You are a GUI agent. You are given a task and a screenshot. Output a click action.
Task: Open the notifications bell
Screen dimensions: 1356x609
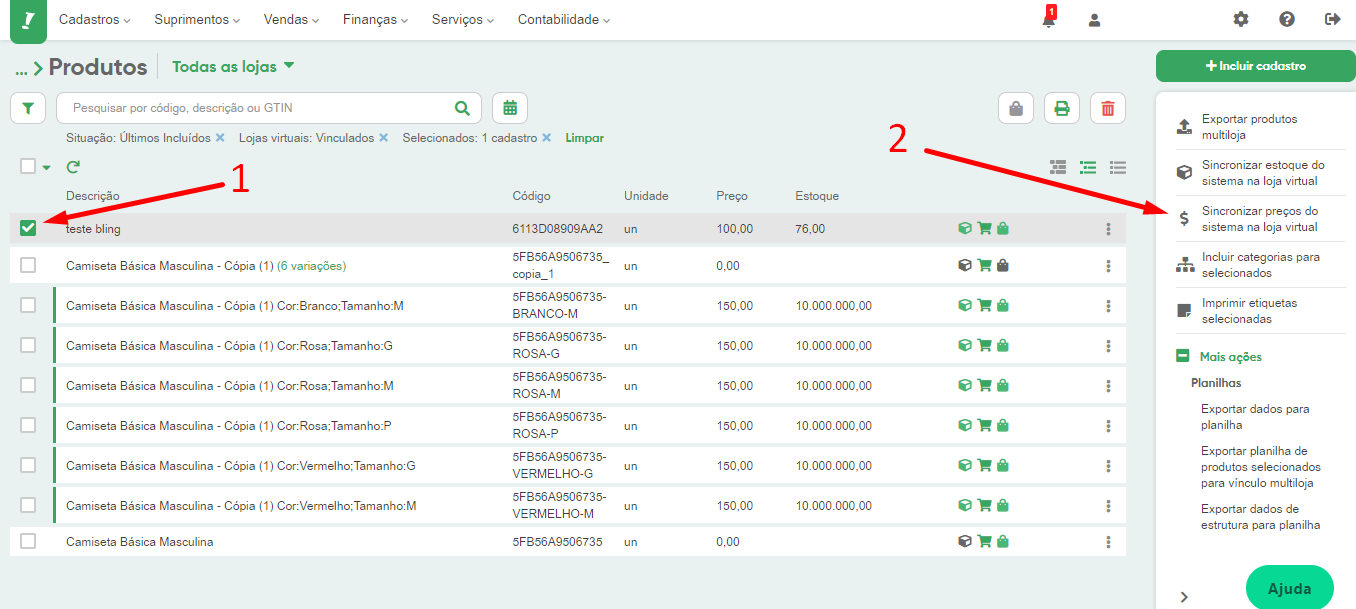(1048, 20)
